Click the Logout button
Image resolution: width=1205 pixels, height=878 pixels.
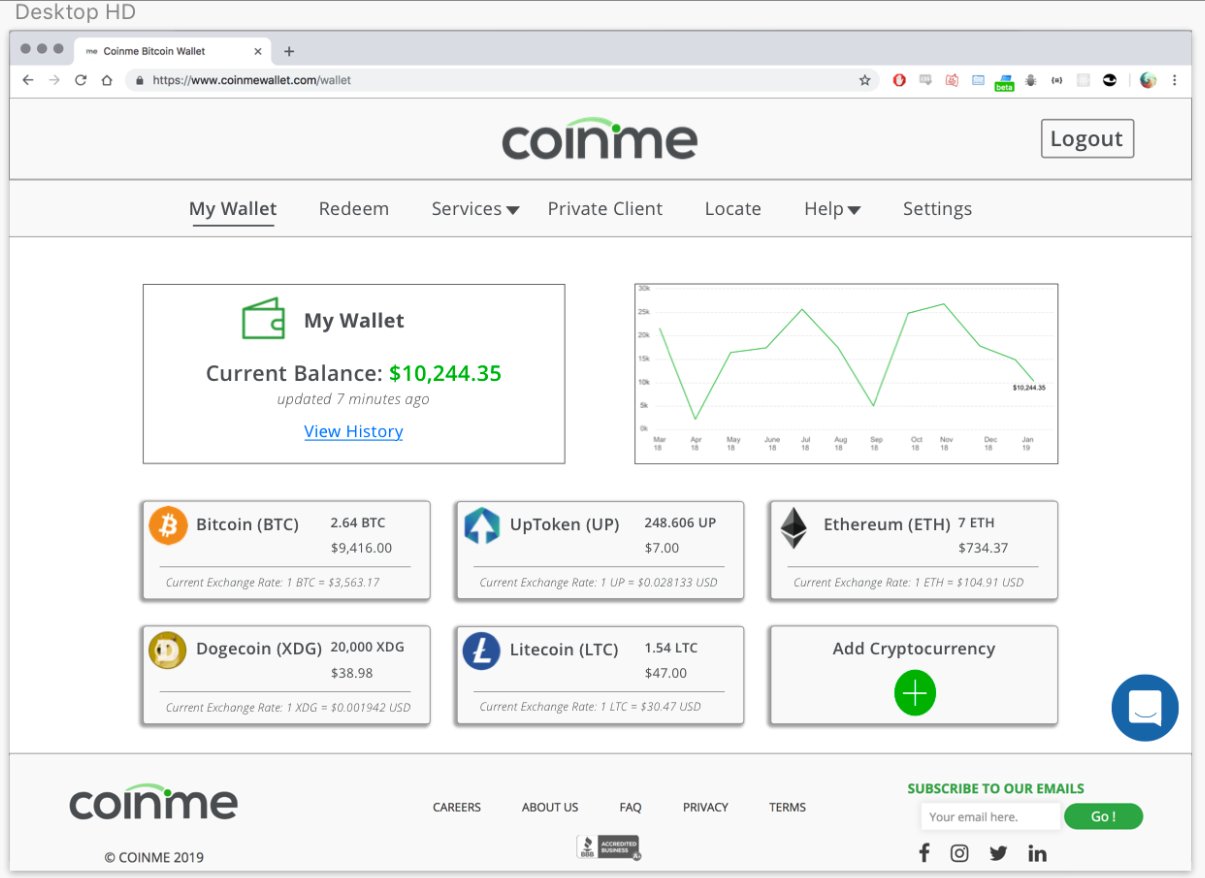1087,139
